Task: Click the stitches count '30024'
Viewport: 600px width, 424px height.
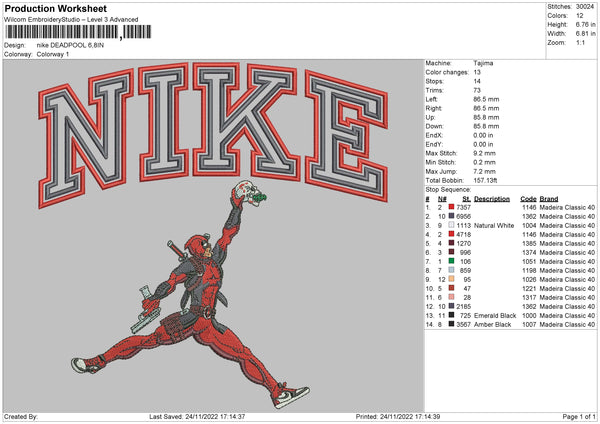Action: point(585,7)
